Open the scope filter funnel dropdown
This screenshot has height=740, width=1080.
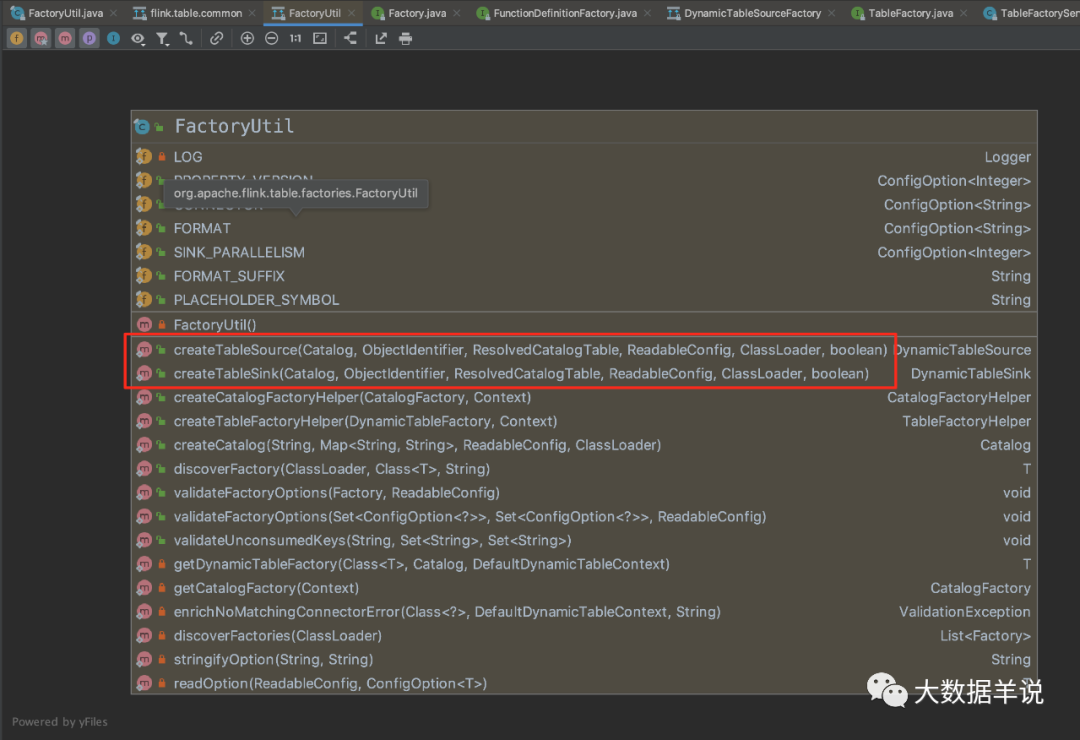click(162, 39)
